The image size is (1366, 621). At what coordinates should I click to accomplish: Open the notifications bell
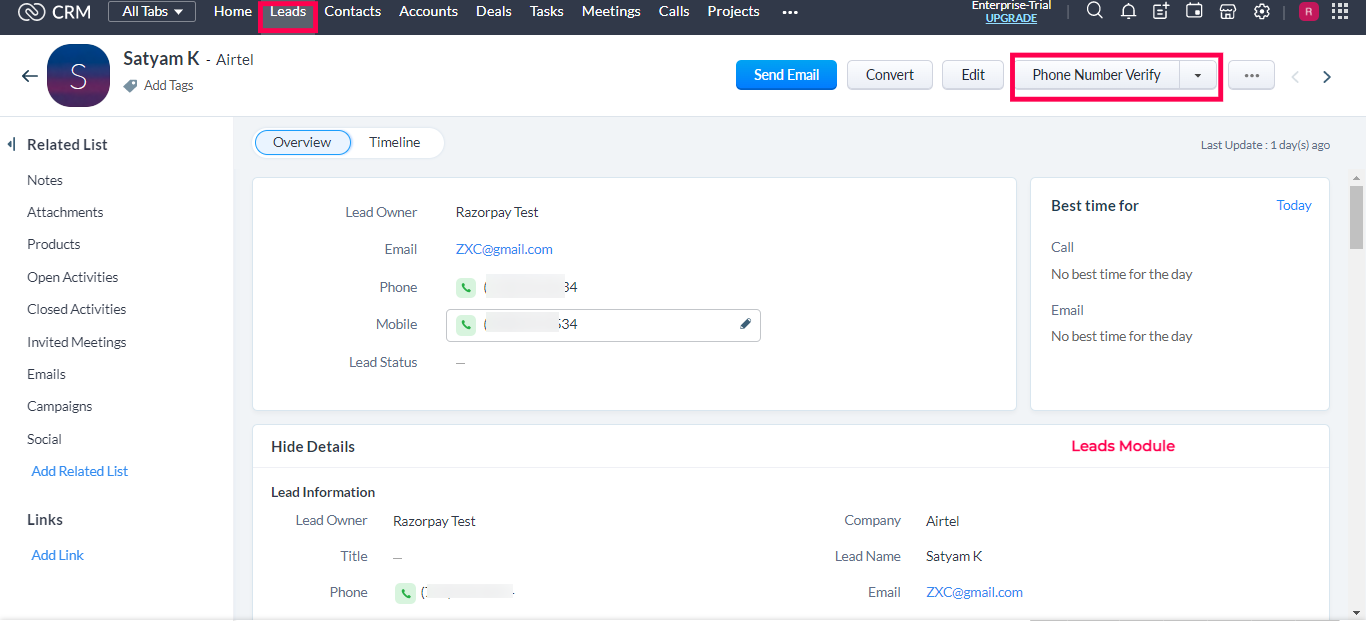1128,11
